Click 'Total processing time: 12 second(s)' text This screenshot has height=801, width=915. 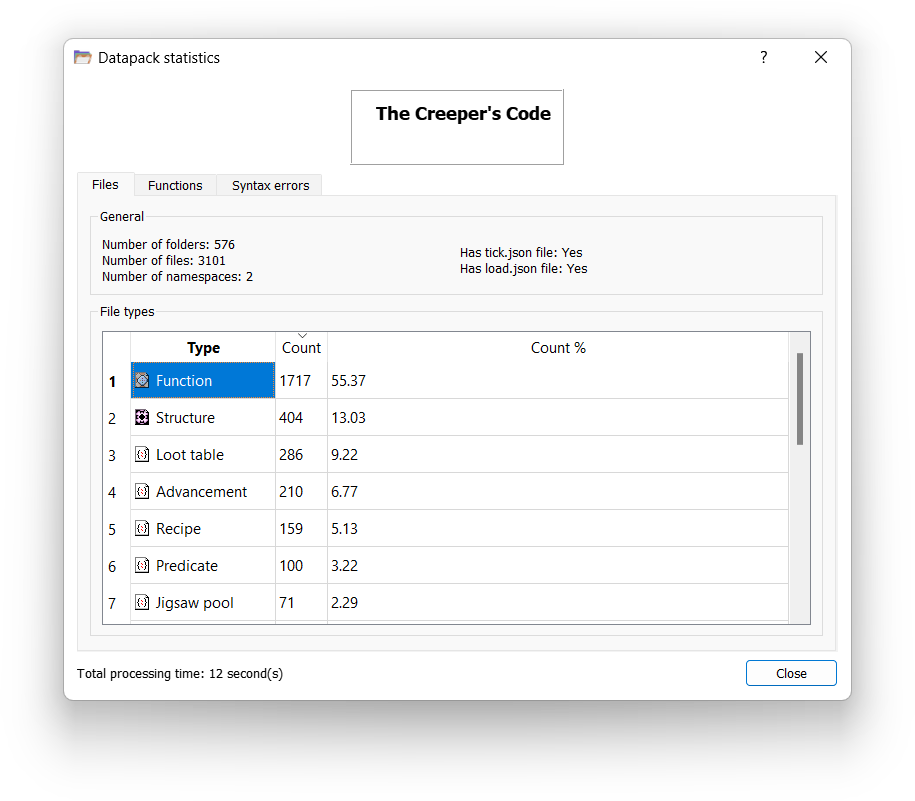180,673
